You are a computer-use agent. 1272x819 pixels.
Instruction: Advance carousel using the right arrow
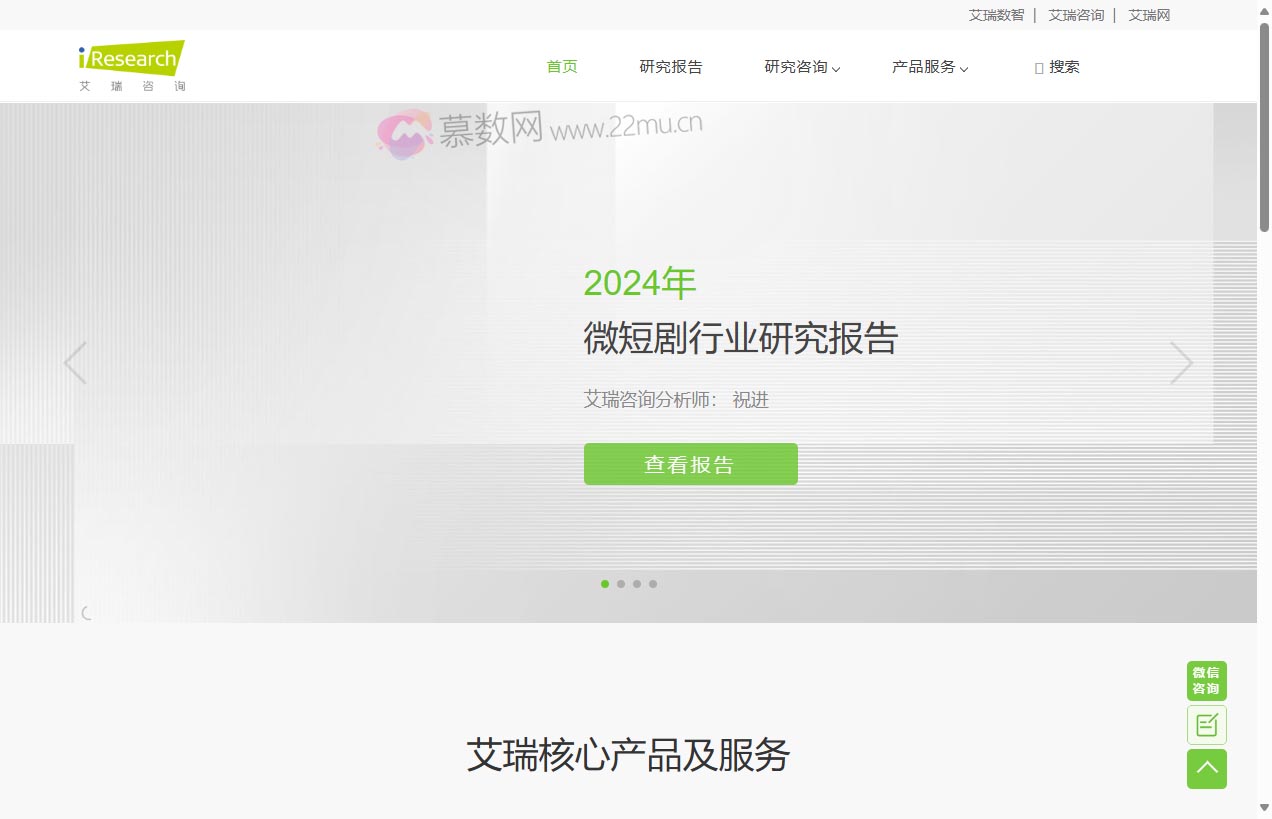point(1181,363)
